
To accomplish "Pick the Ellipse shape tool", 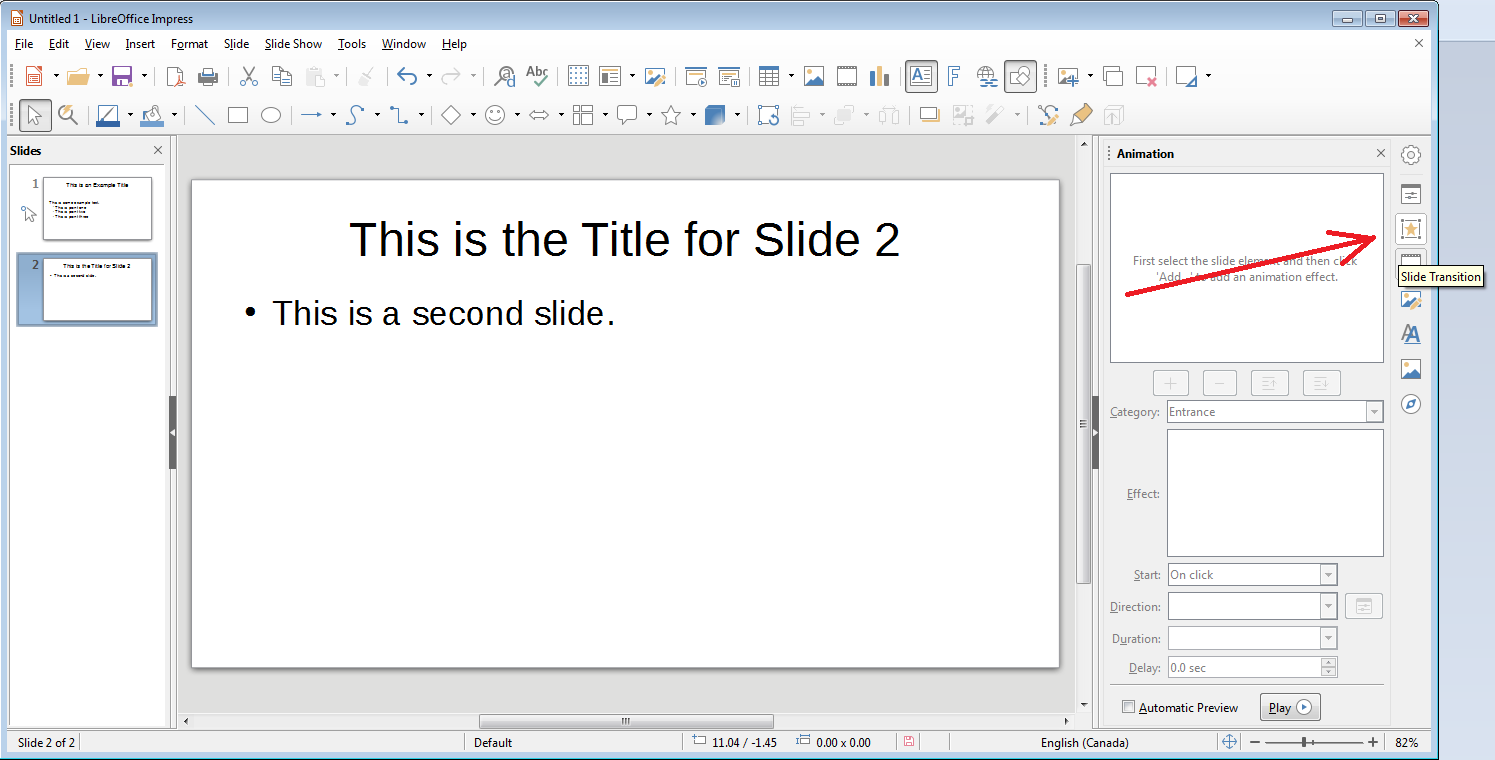I will (270, 115).
